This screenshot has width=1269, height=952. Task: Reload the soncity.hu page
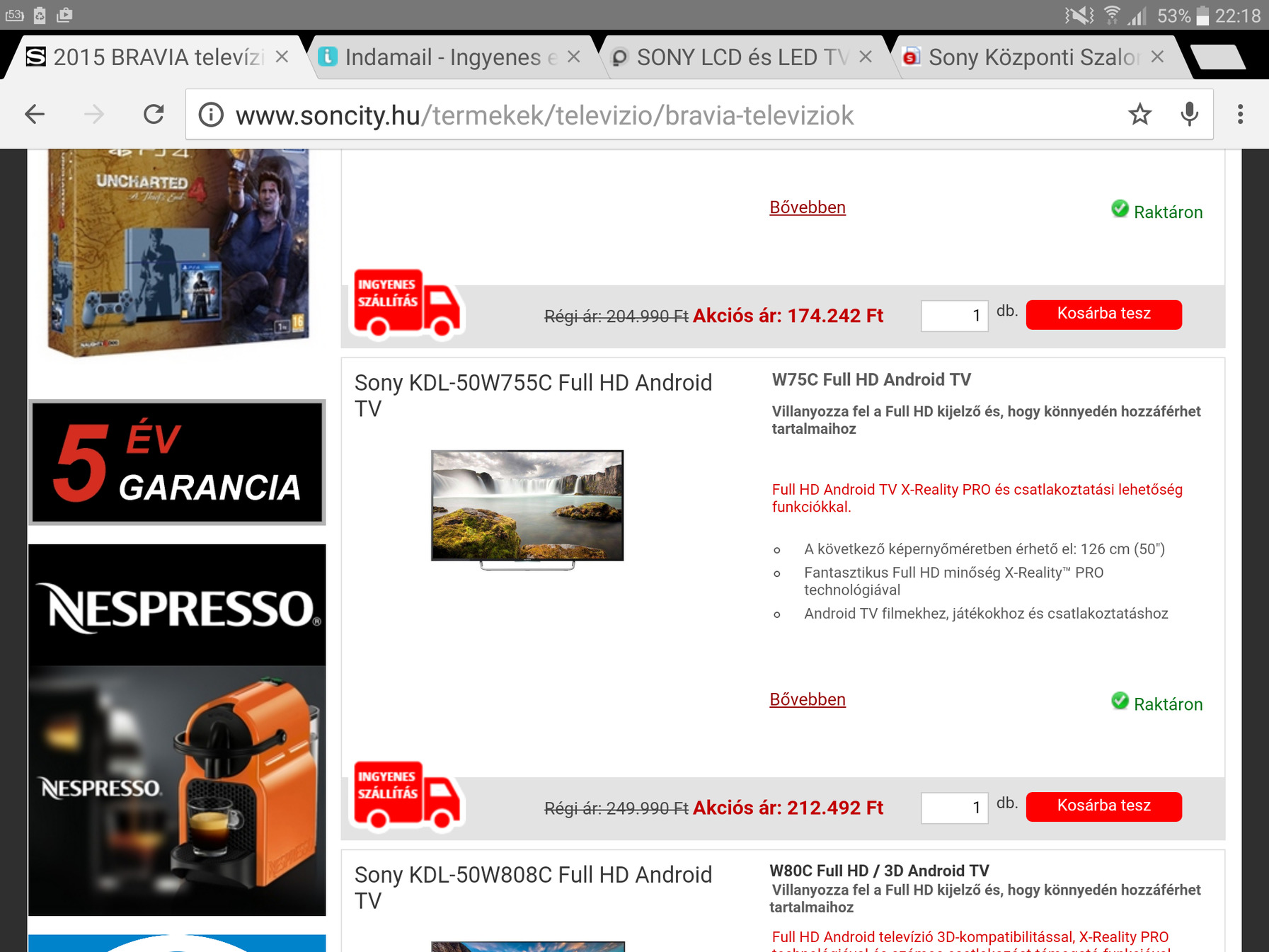[154, 114]
